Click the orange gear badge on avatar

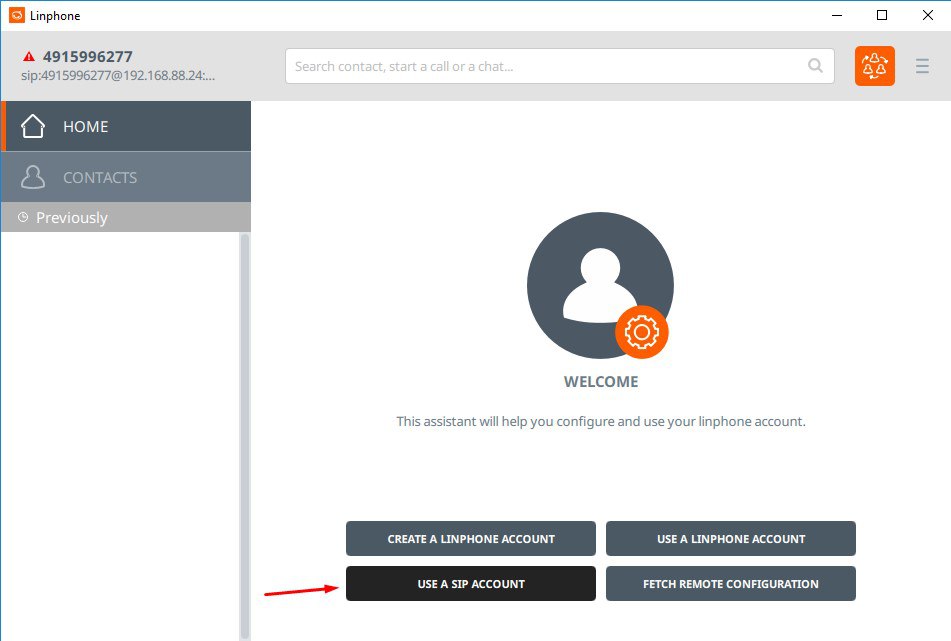tap(642, 332)
